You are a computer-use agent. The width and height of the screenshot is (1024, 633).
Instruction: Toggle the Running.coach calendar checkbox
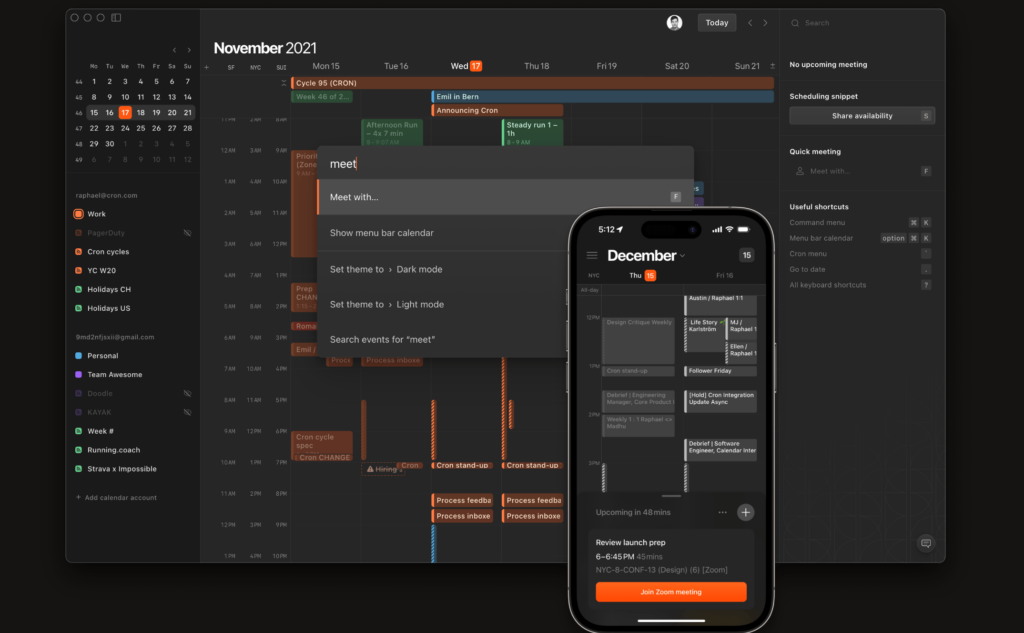(x=78, y=450)
